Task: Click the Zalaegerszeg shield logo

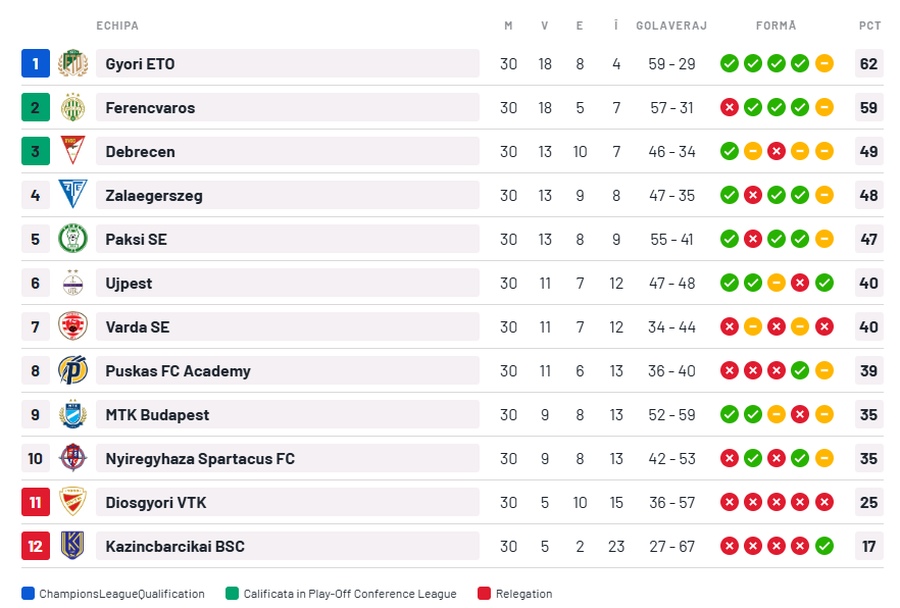Action: 72,195
